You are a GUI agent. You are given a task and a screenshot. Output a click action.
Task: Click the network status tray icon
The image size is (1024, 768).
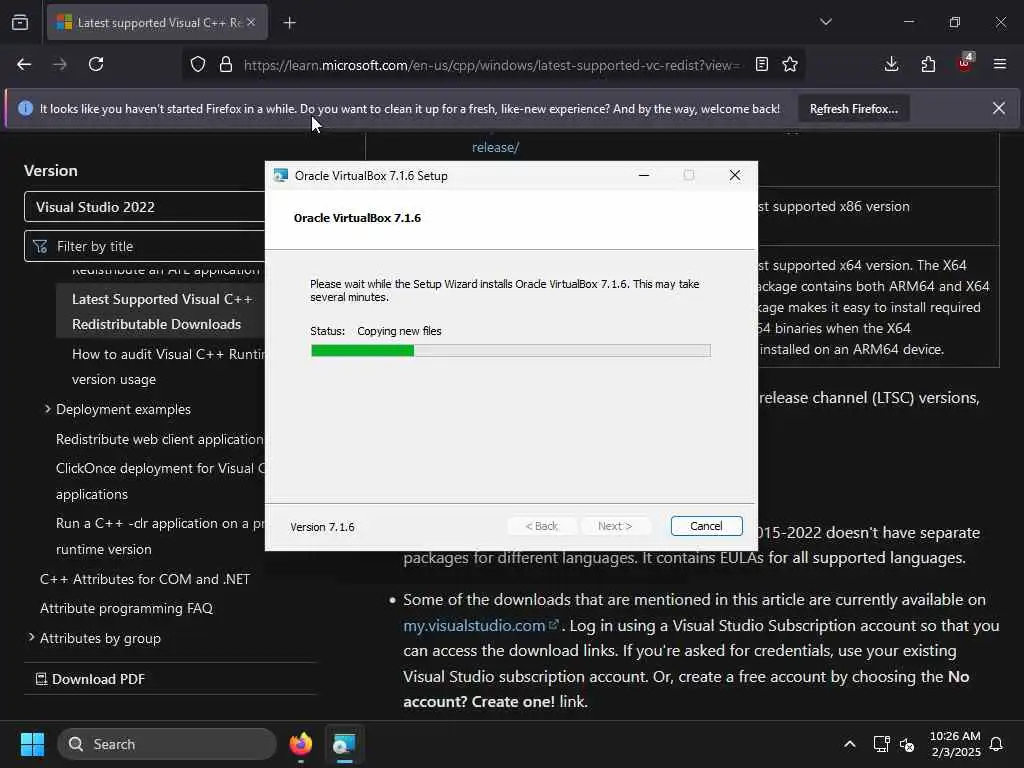point(881,744)
